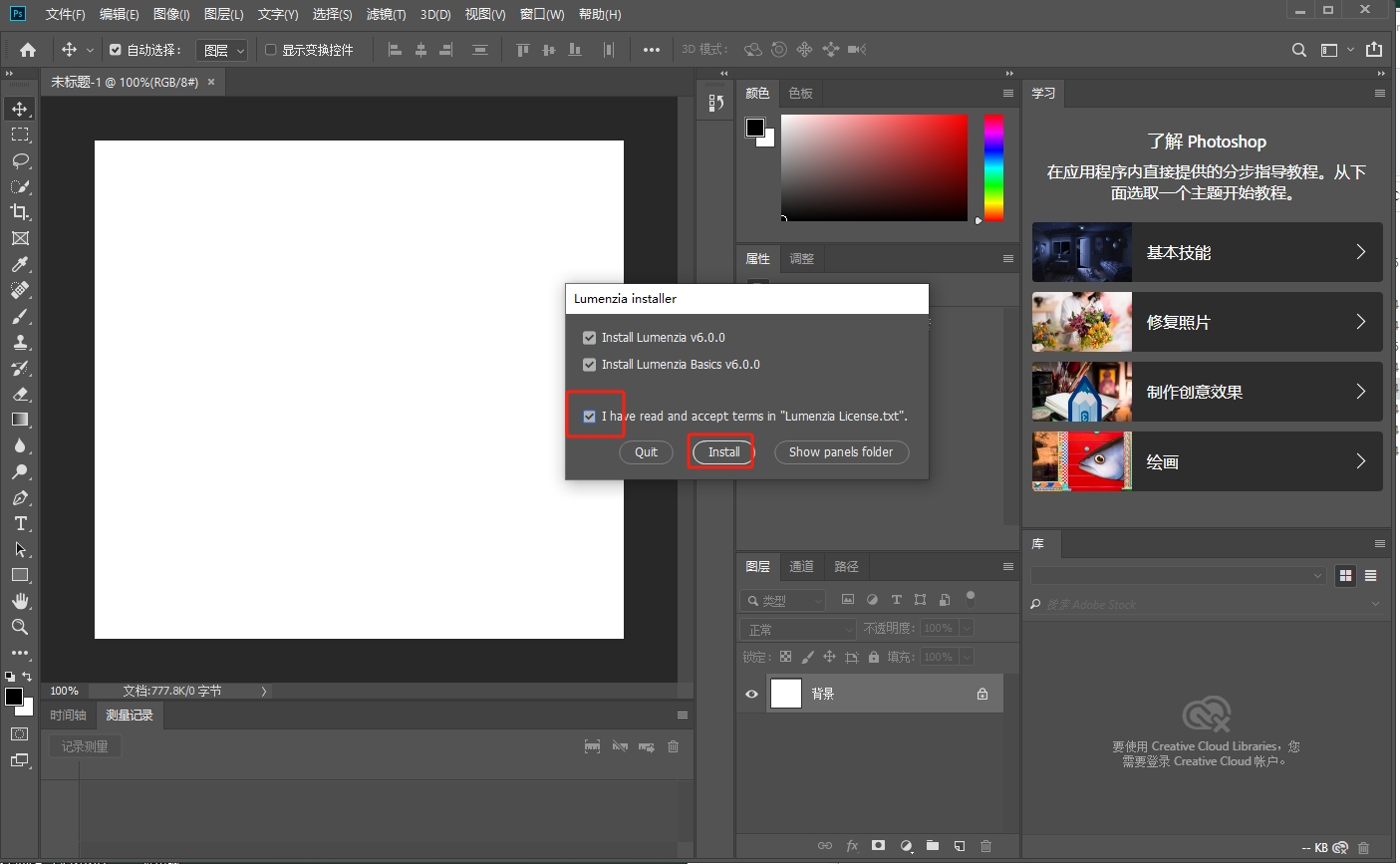The height and width of the screenshot is (864, 1400).
Task: Toggle the 自动选择 checkbox
Action: pyautogui.click(x=116, y=50)
